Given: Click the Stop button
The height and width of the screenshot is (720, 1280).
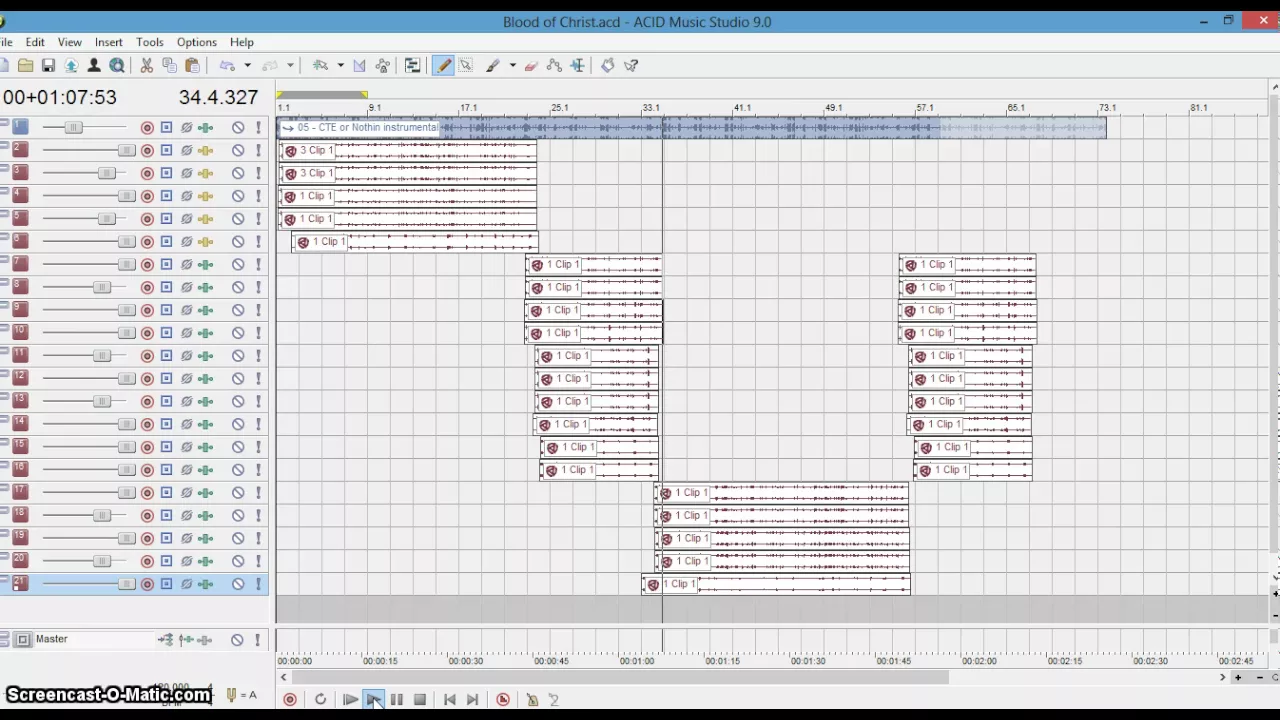Looking at the screenshot, I should [420, 700].
